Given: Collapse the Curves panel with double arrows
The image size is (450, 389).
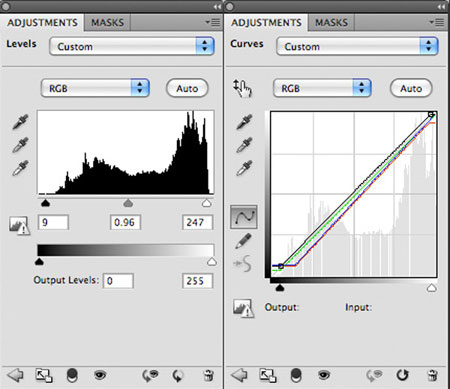Looking at the screenshot, I should pyautogui.click(x=441, y=7).
